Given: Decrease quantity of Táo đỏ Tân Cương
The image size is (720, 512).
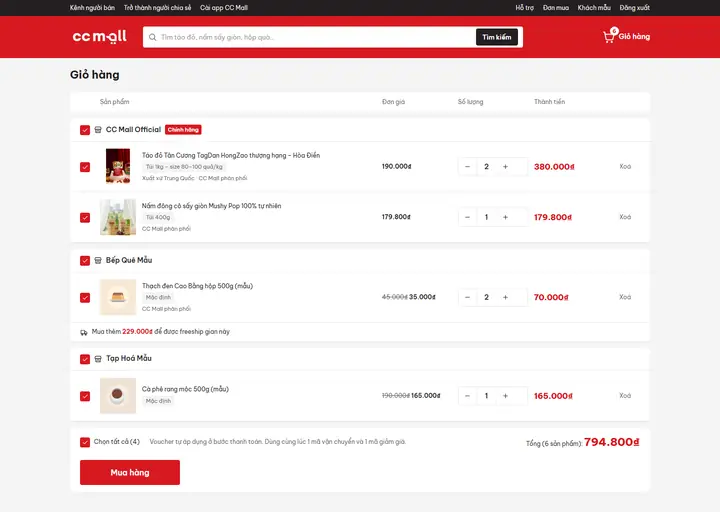Looking at the screenshot, I should [x=467, y=167].
